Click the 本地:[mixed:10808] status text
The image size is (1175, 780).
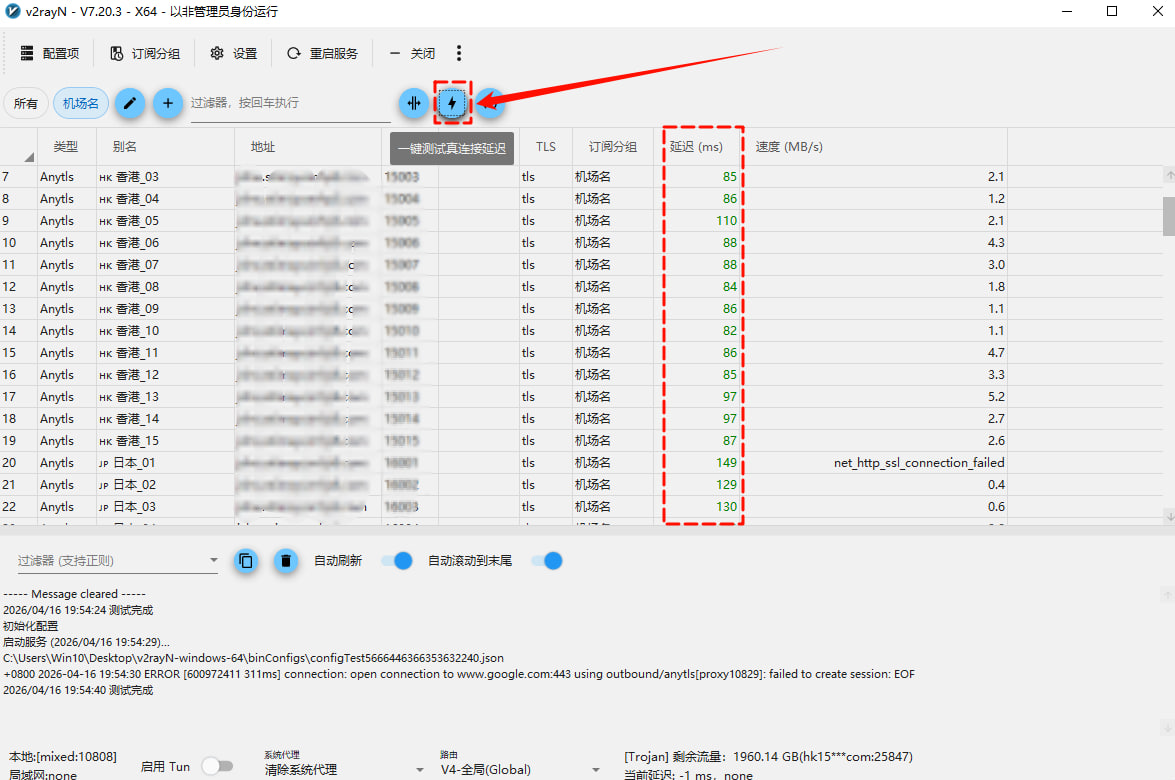pyautogui.click(x=63, y=757)
